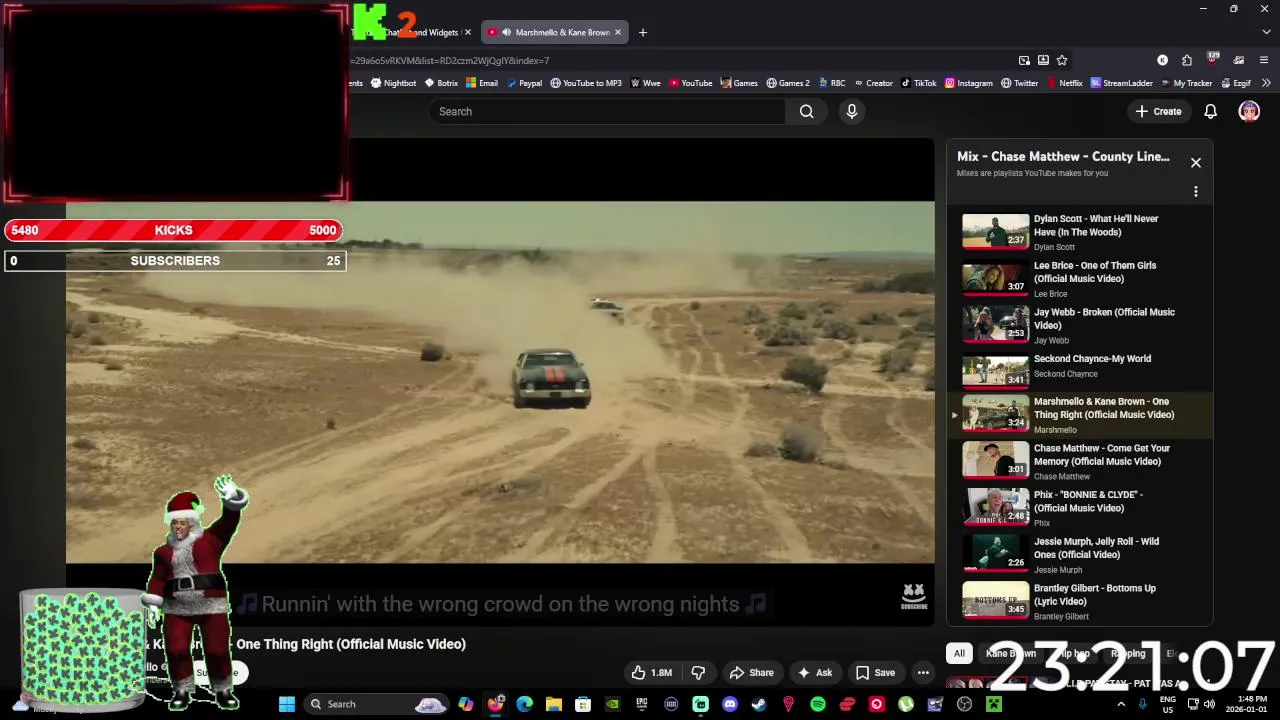Viewport: 1280px width, 720px height.
Task: Show hidden system tray icons
Action: tap(1121, 704)
